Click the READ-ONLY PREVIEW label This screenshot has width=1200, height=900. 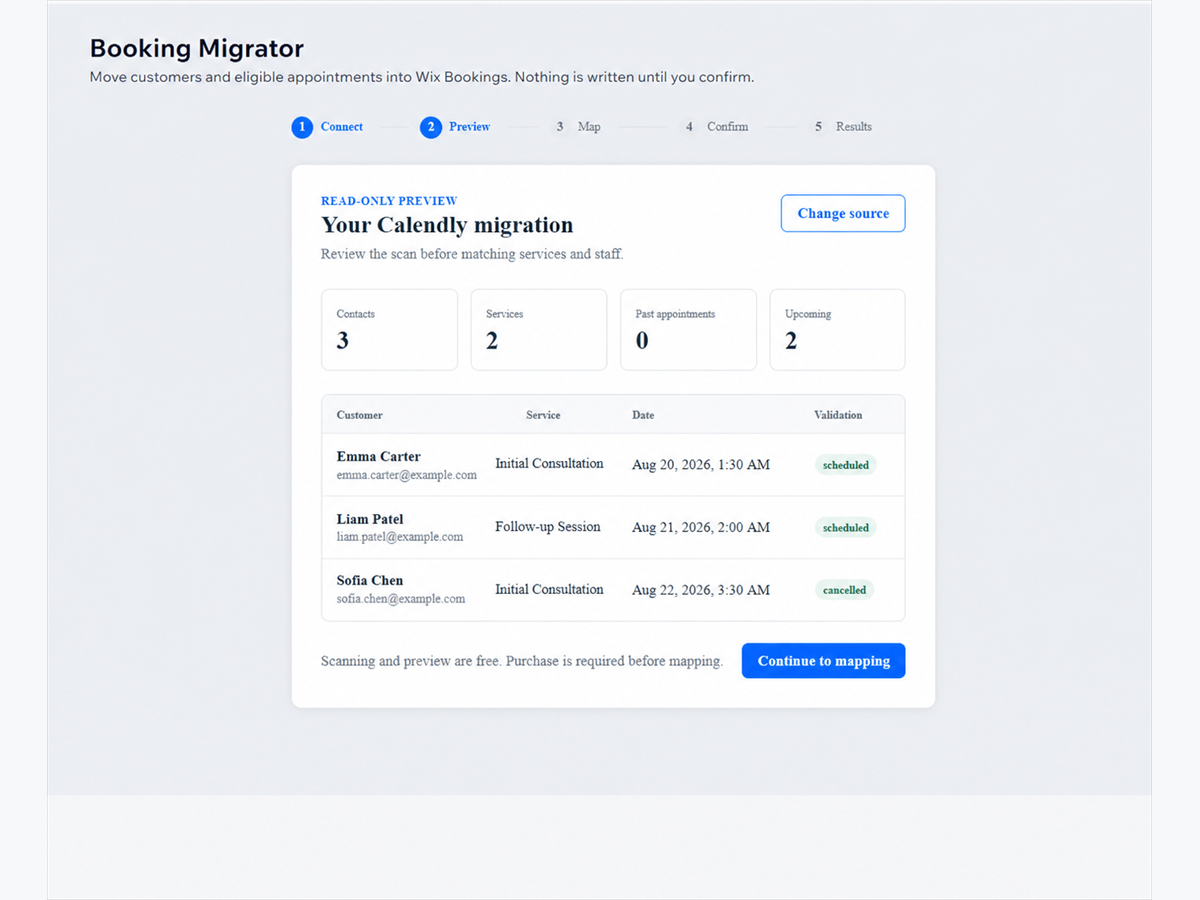[389, 201]
